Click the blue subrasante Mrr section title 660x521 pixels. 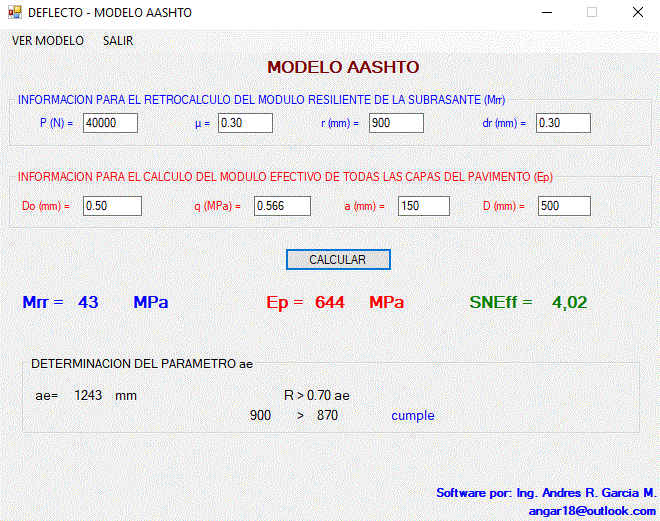(261, 100)
